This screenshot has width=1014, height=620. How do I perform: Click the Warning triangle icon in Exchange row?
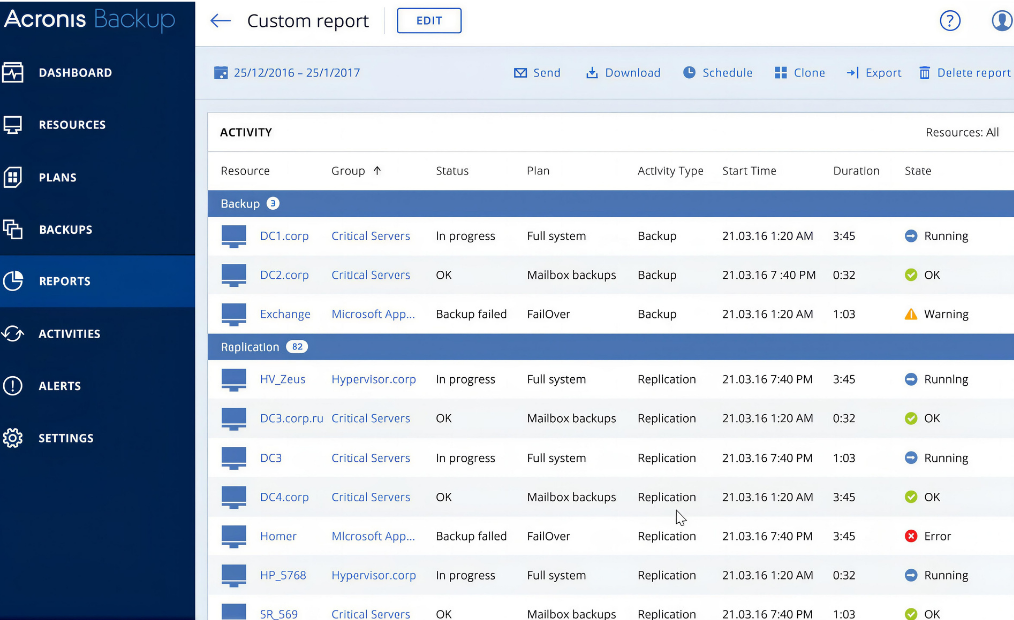click(x=911, y=314)
